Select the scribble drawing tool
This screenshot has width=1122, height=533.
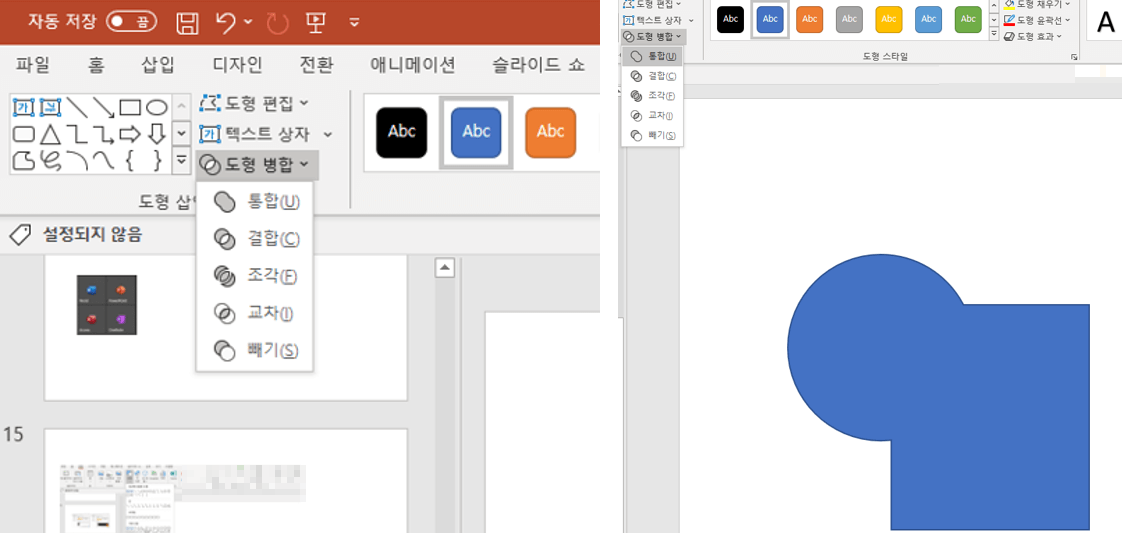[51, 160]
